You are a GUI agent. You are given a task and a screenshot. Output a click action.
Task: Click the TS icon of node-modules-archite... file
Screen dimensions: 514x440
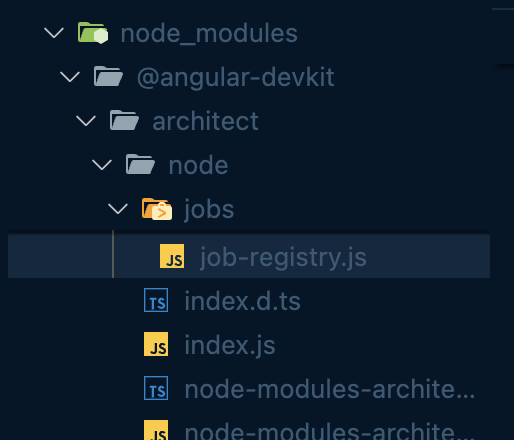click(x=156, y=388)
